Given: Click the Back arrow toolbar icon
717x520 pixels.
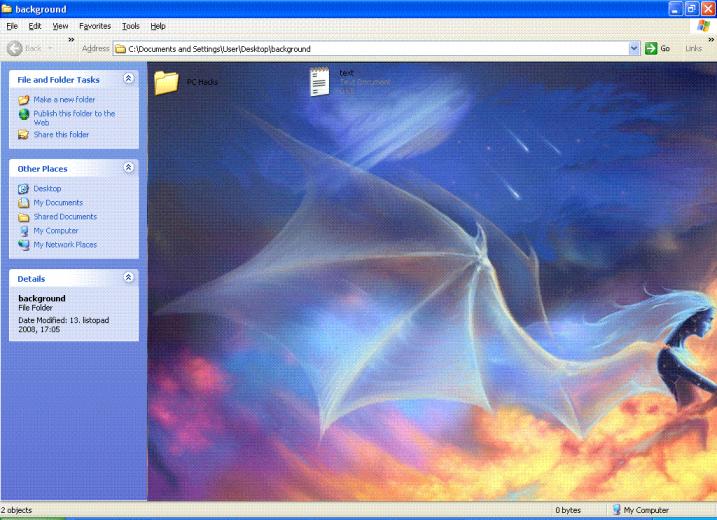Looking at the screenshot, I should pyautogui.click(x=15, y=48).
